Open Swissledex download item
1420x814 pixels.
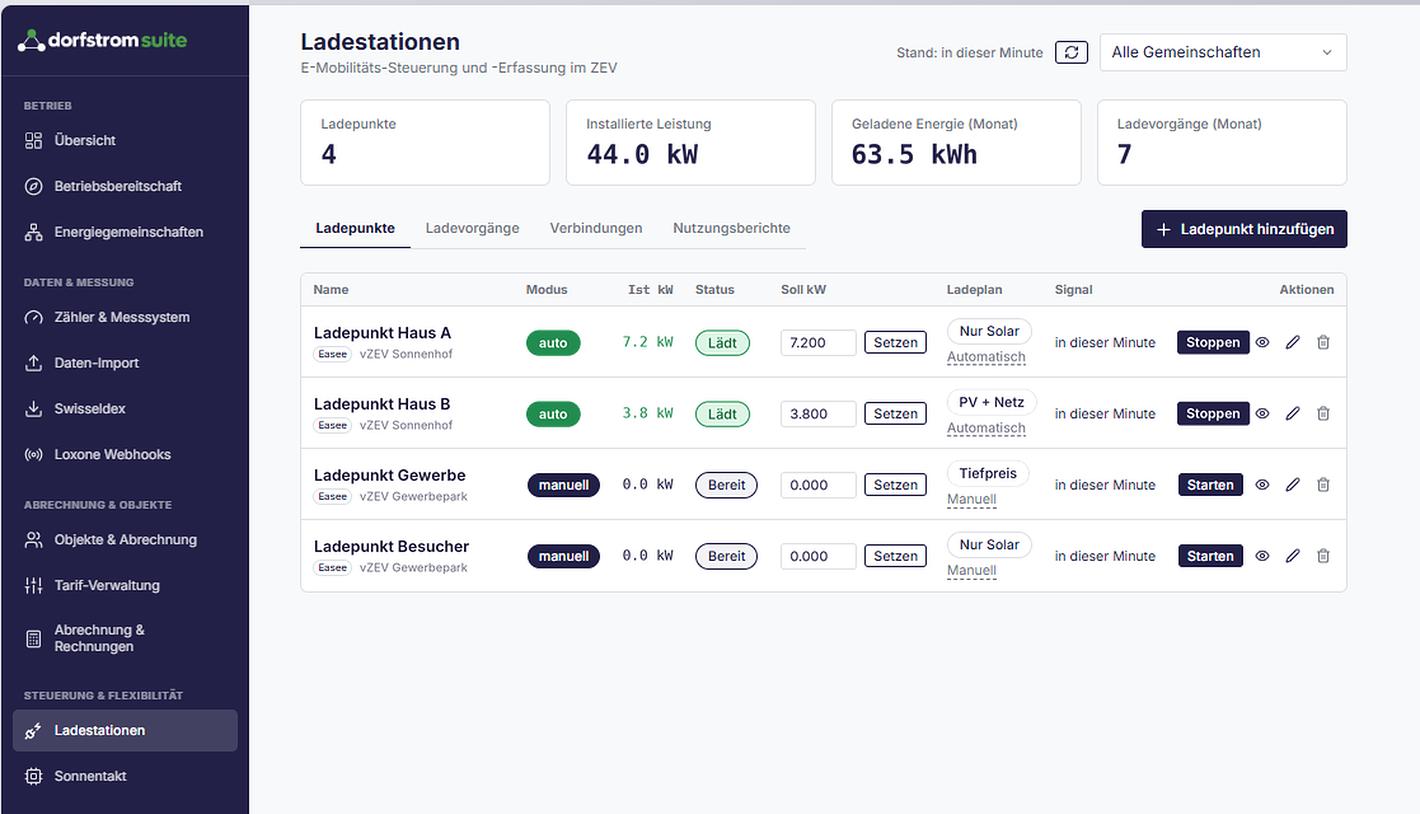pos(125,409)
